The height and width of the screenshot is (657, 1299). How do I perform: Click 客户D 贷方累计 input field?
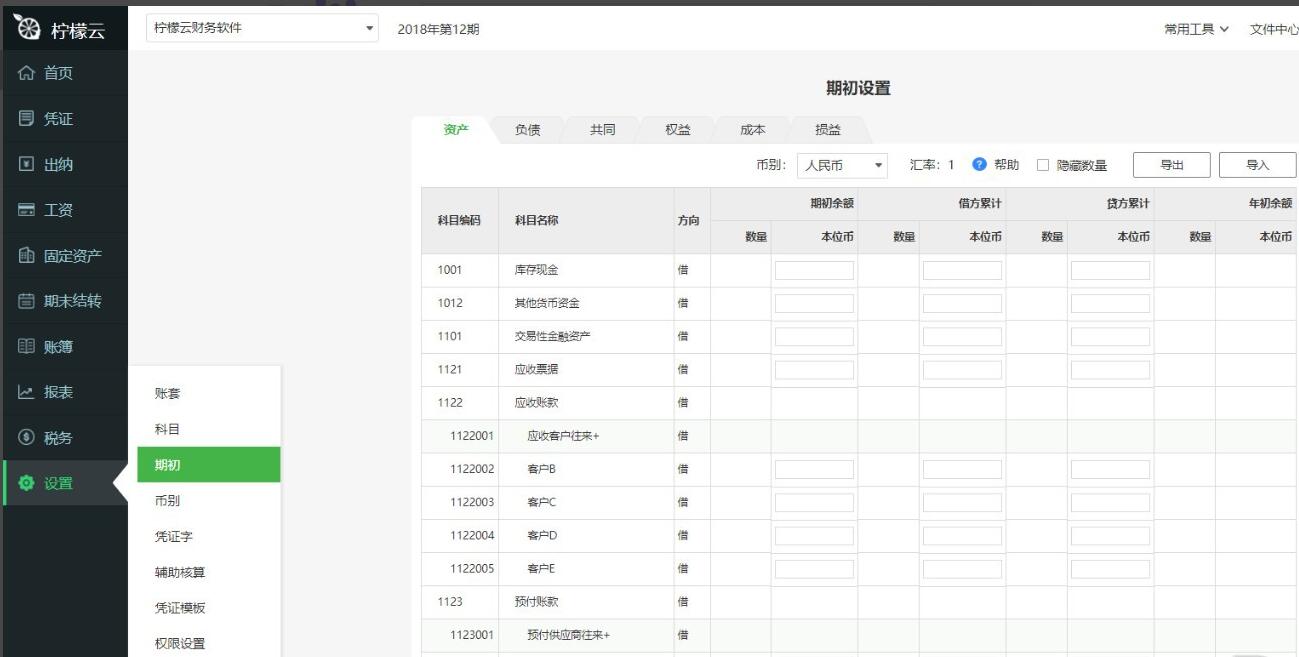coord(1110,536)
